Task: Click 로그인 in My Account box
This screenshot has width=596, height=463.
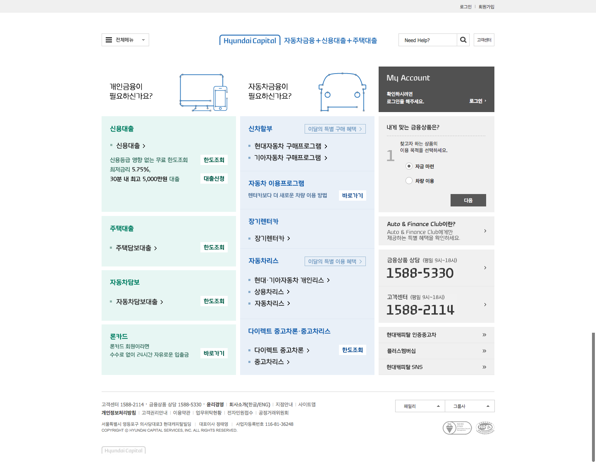Action: (x=477, y=101)
